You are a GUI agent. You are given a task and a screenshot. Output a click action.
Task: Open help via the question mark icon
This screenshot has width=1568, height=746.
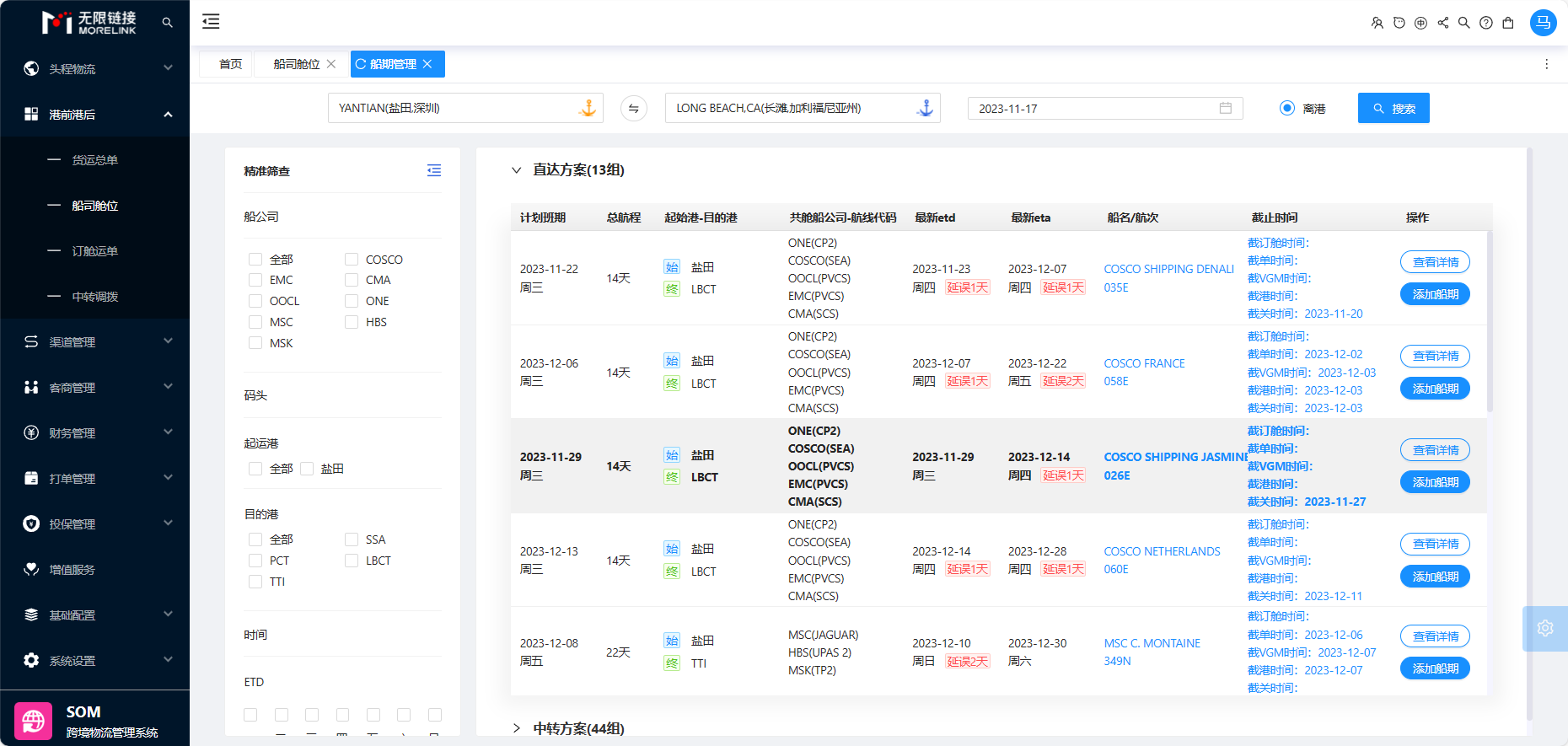(1486, 23)
